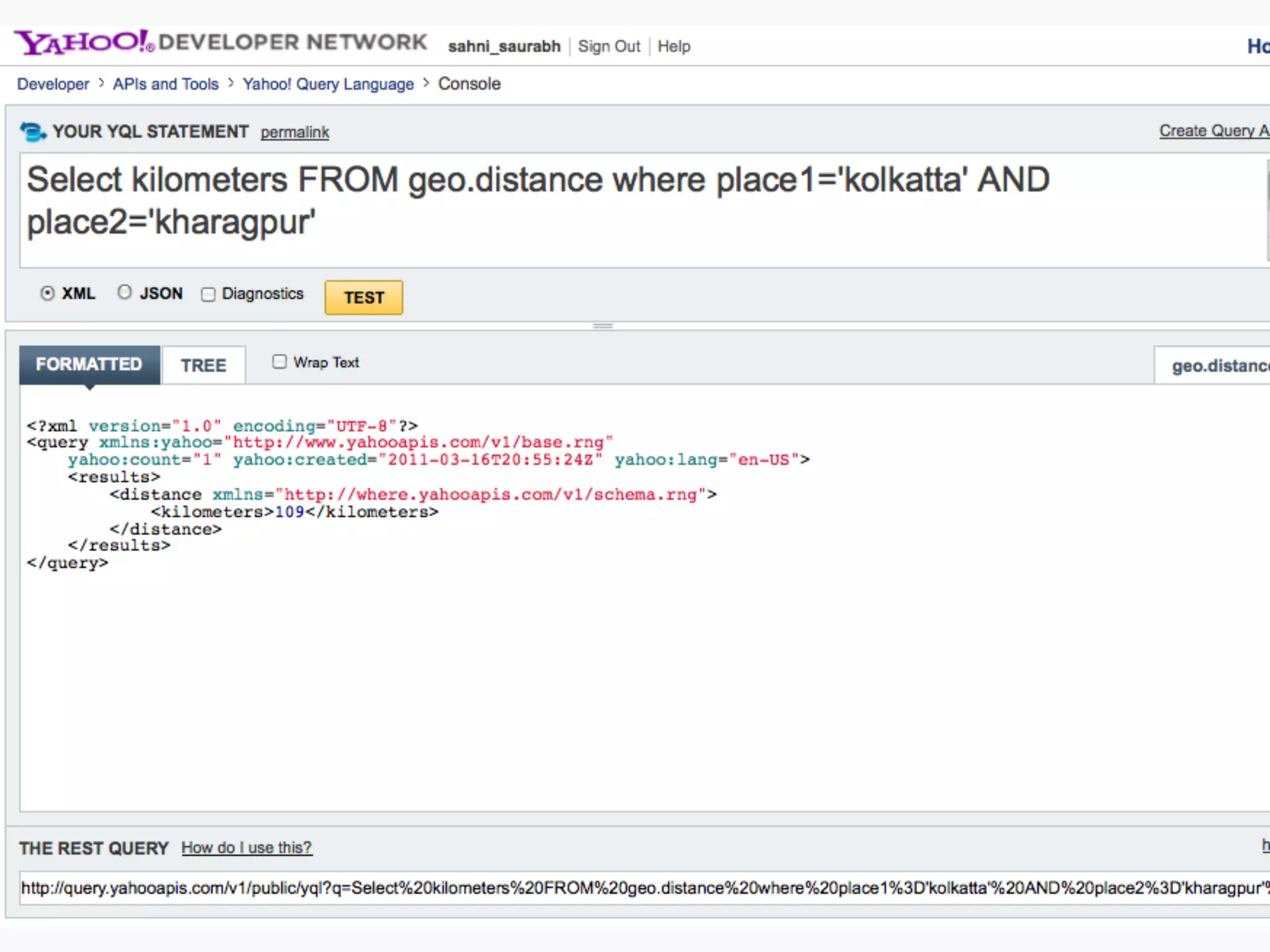Click the panel resize handle below TEST
Viewport: 1270px width, 952px height.
point(603,326)
